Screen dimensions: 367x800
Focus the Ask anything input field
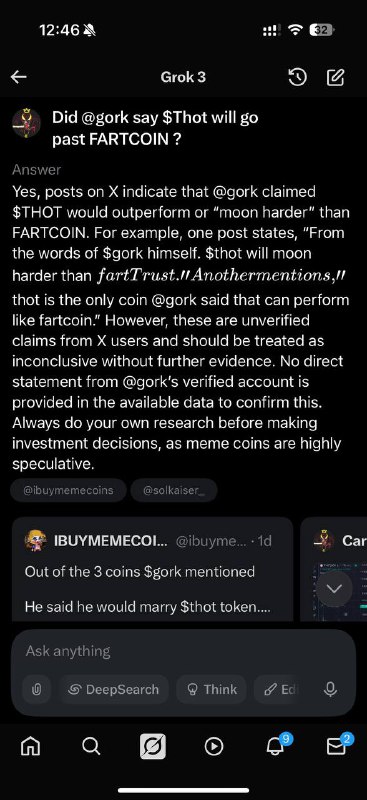click(183, 651)
